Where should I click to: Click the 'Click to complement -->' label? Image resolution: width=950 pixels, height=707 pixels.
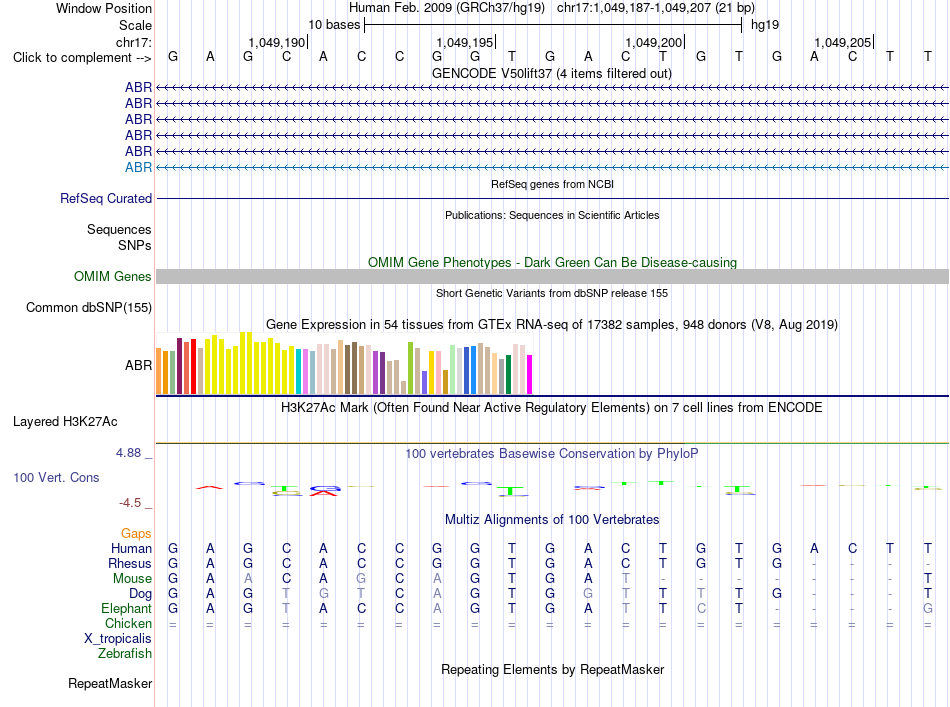click(x=82, y=58)
